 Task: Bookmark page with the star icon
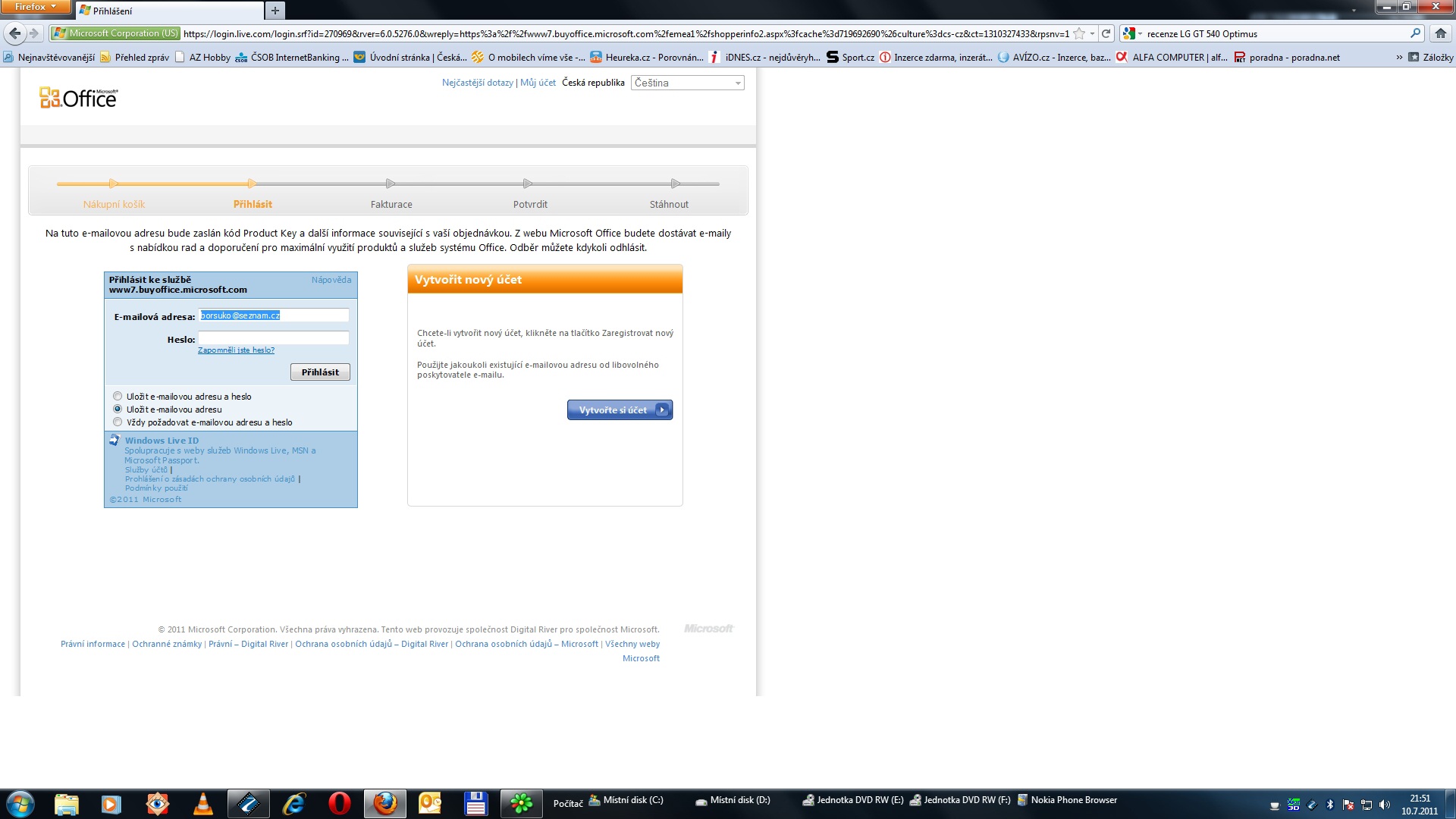point(1078,33)
